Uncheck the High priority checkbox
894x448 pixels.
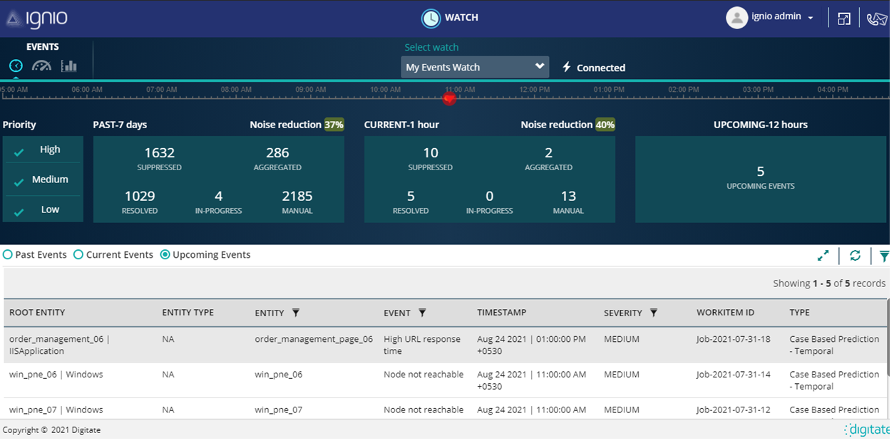coord(19,151)
